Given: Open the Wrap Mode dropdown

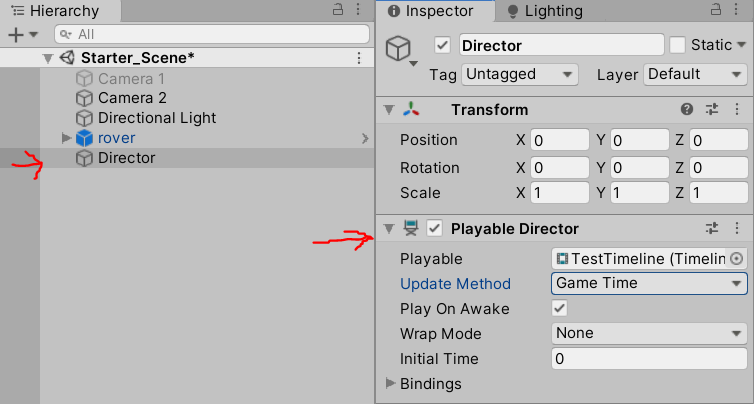Looking at the screenshot, I should 648,333.
